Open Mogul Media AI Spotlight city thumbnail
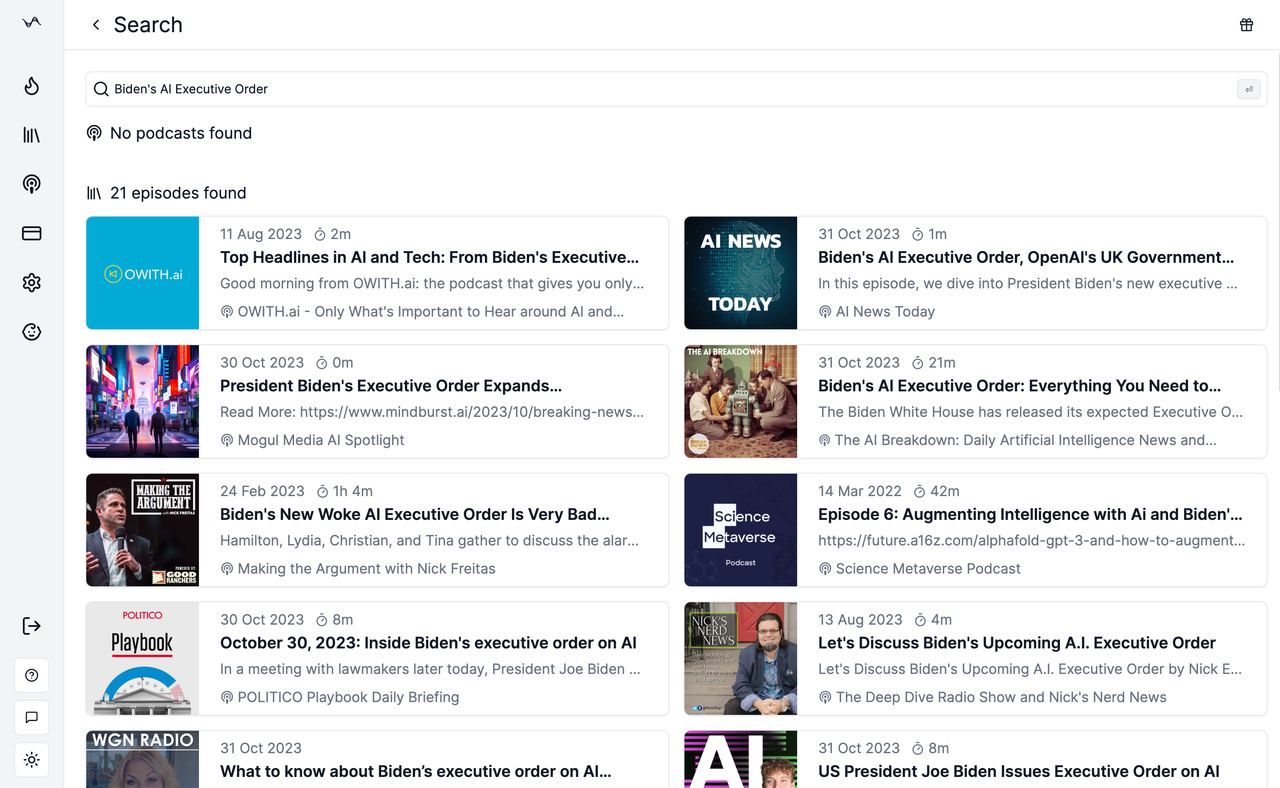The image size is (1280, 788). tap(142, 402)
